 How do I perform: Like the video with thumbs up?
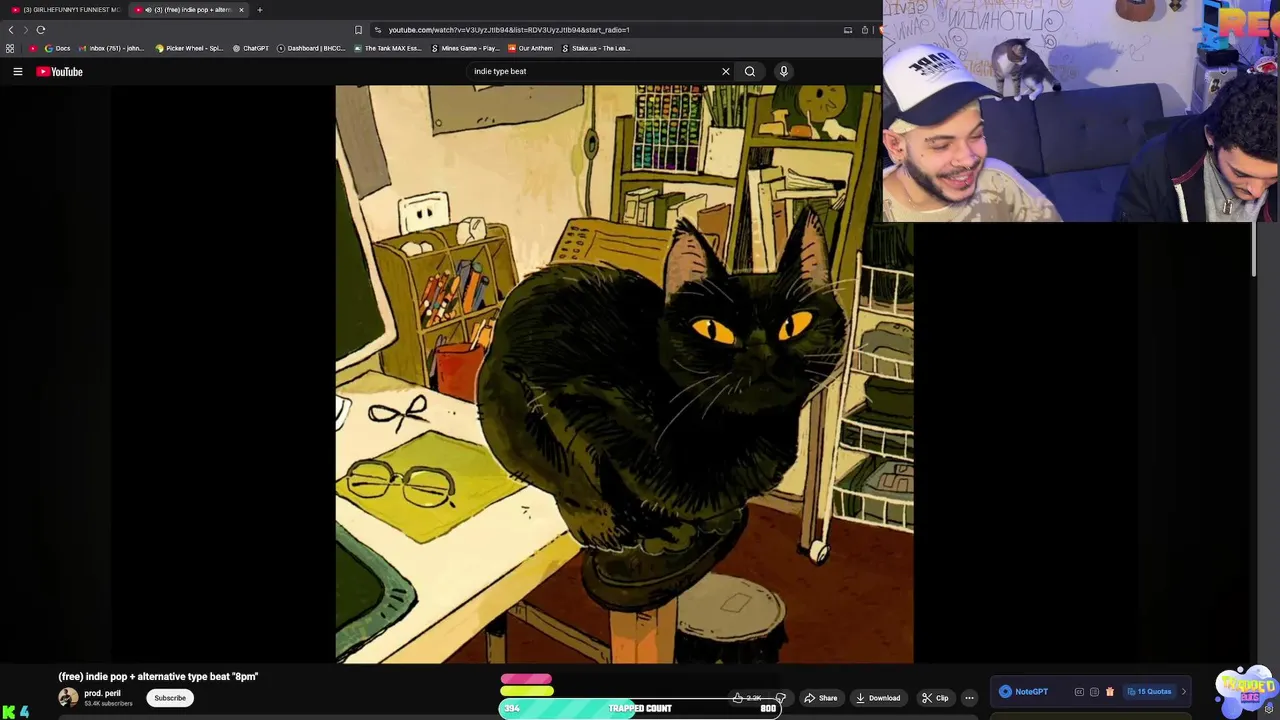pyautogui.click(x=746, y=698)
